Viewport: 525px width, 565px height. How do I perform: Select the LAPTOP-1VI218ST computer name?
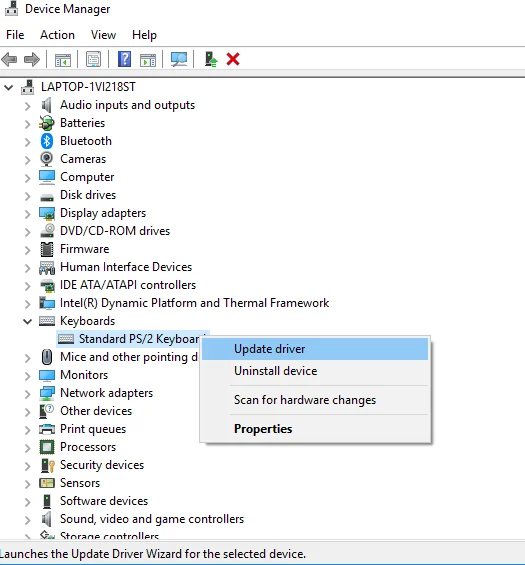pos(88,87)
